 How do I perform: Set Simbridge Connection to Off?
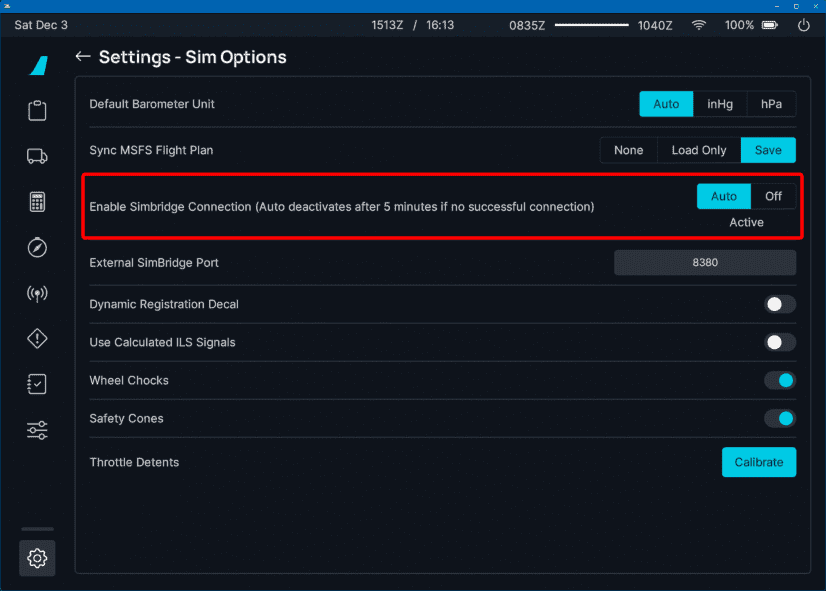[x=773, y=196]
